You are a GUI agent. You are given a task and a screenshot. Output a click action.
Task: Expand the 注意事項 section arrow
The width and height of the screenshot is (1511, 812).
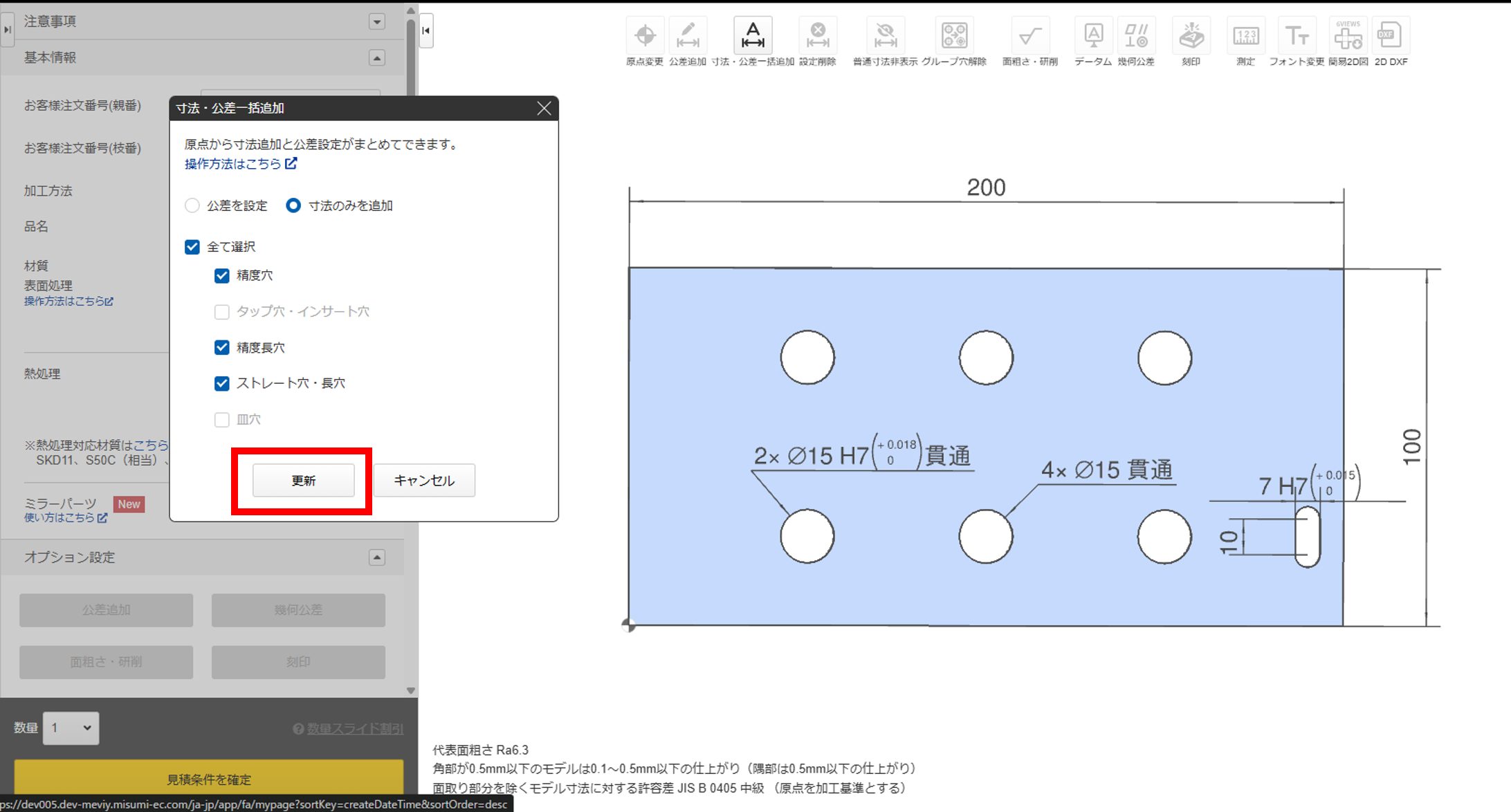(x=377, y=22)
